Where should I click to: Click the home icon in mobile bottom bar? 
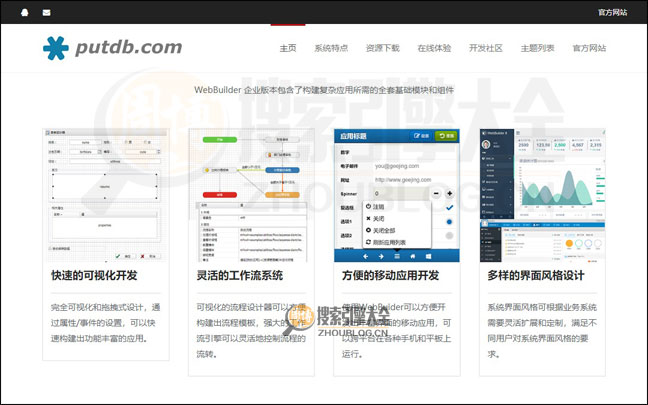412,256
